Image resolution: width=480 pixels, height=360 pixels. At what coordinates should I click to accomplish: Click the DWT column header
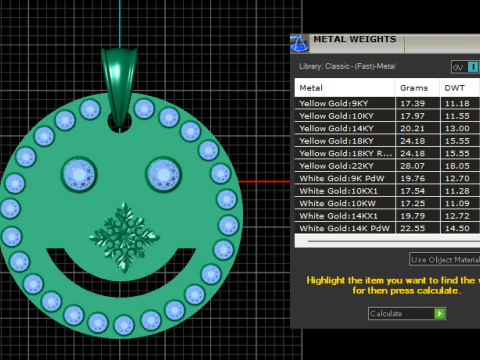pos(460,88)
